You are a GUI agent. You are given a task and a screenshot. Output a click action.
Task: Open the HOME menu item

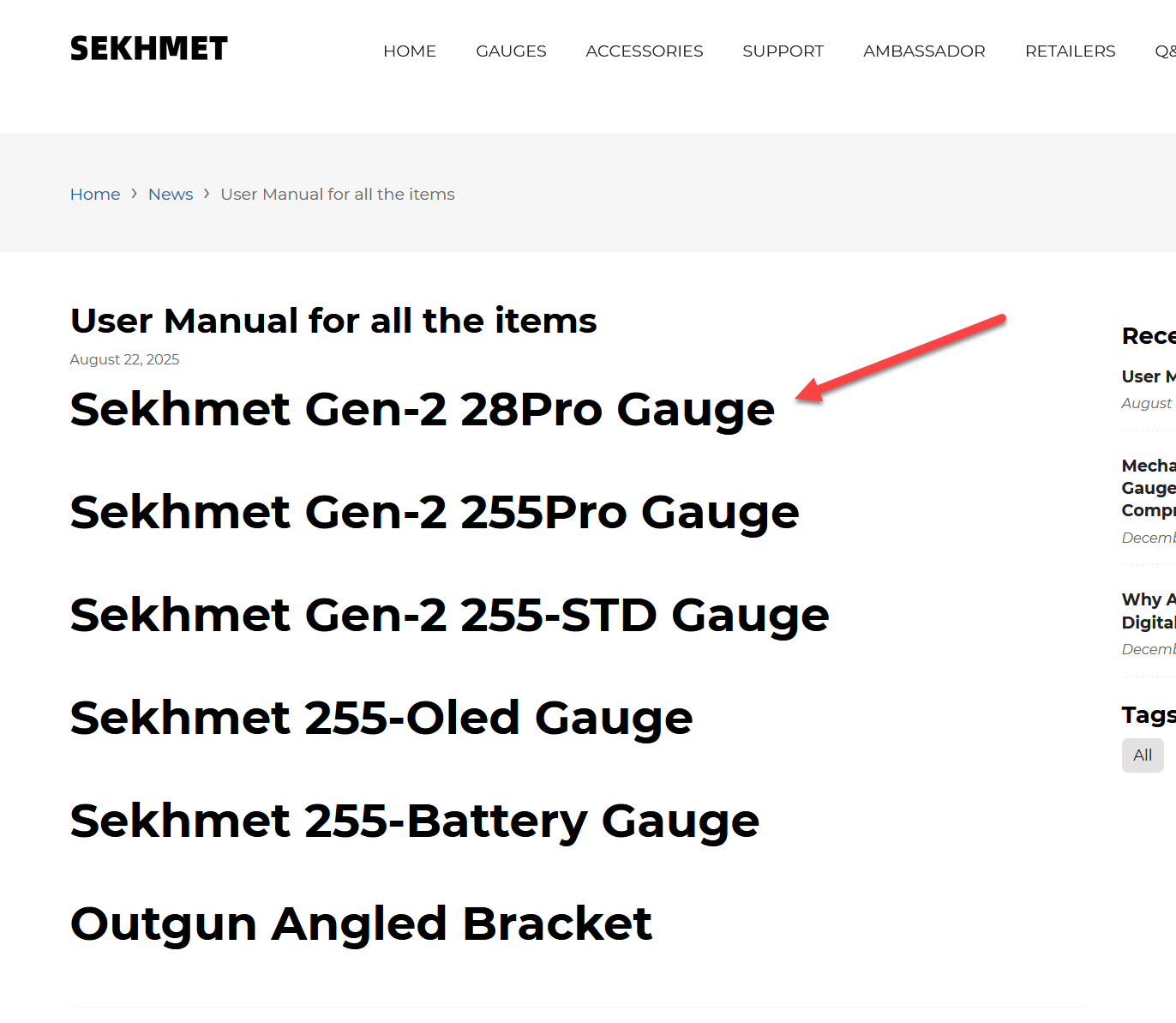point(410,51)
